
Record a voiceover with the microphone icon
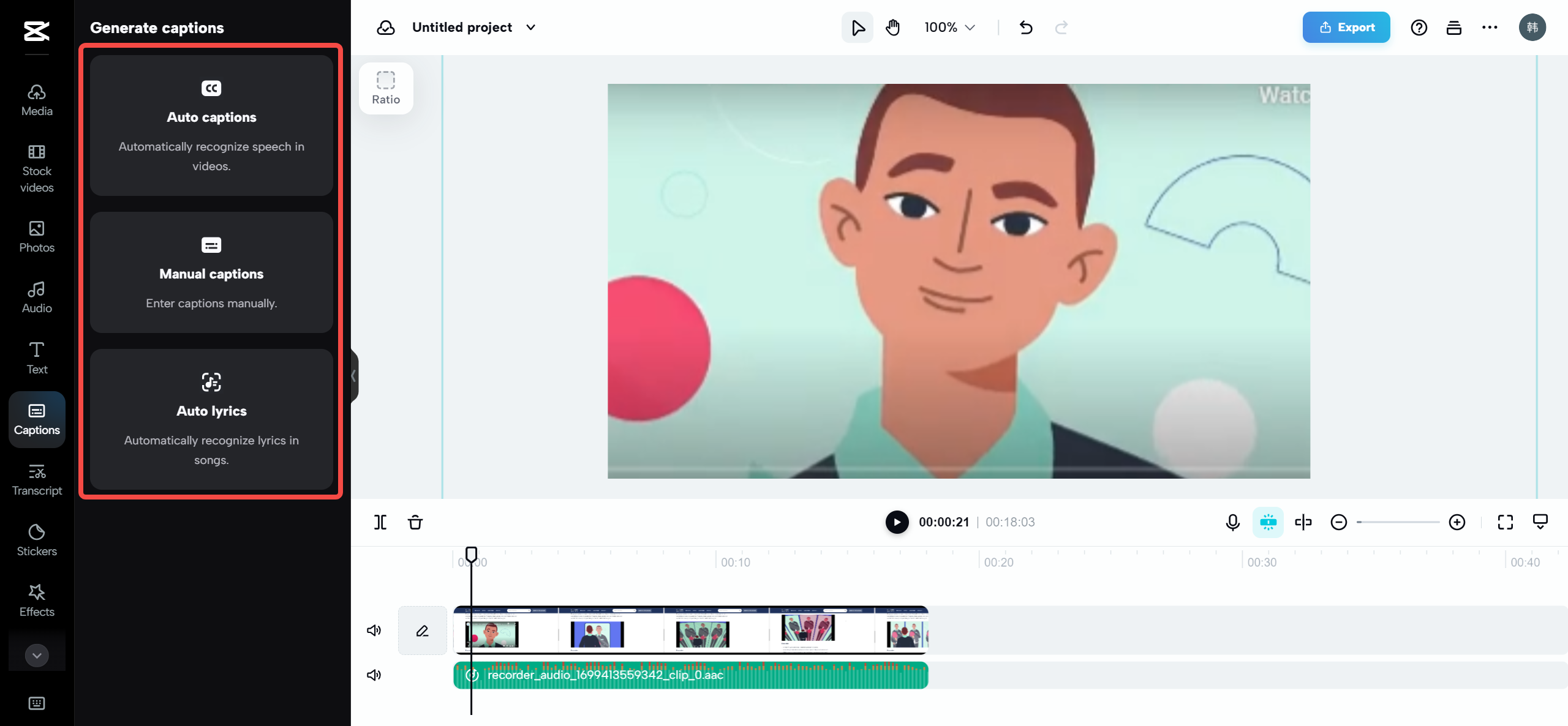click(x=1232, y=522)
